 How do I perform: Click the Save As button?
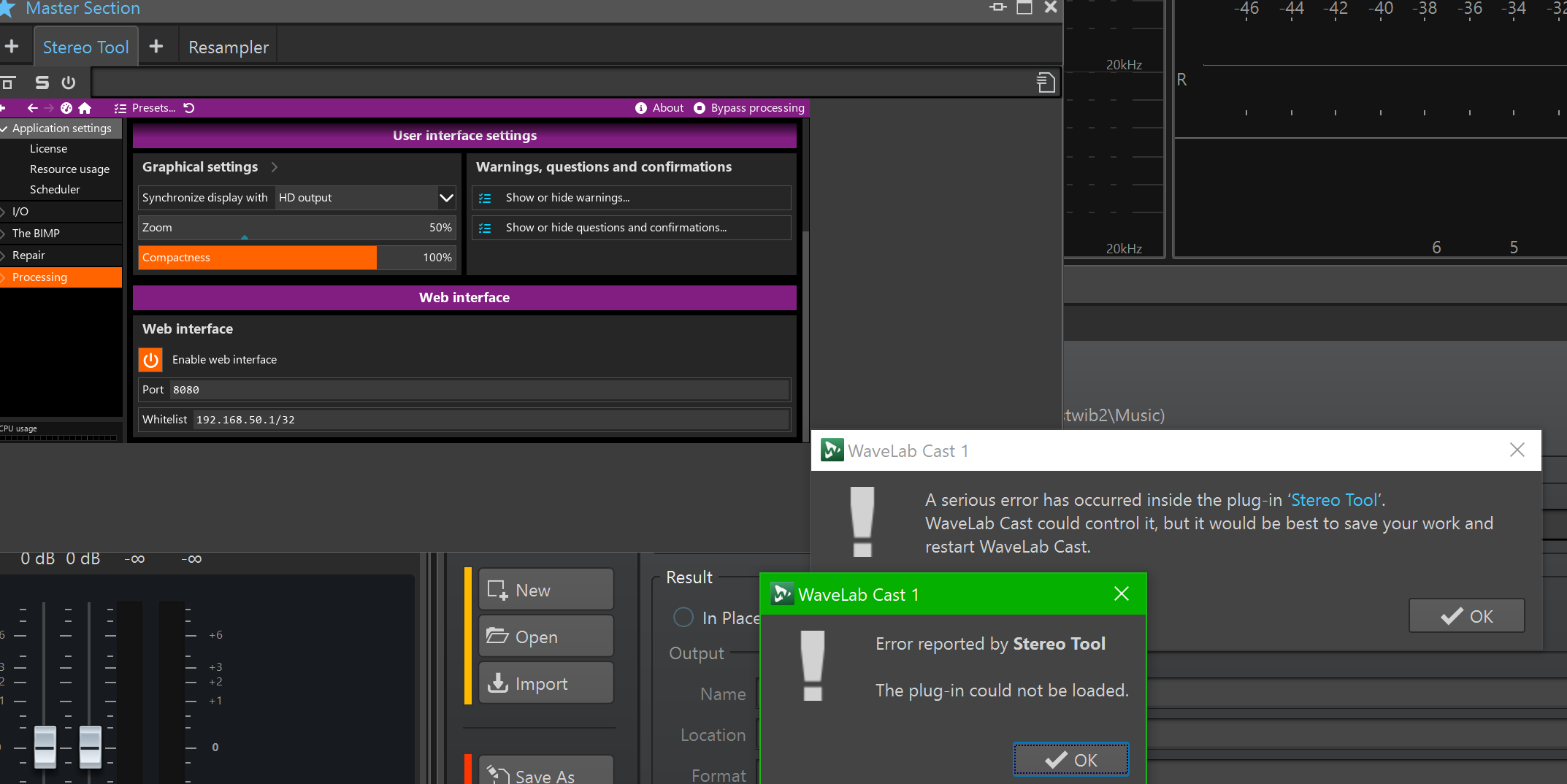coord(546,771)
